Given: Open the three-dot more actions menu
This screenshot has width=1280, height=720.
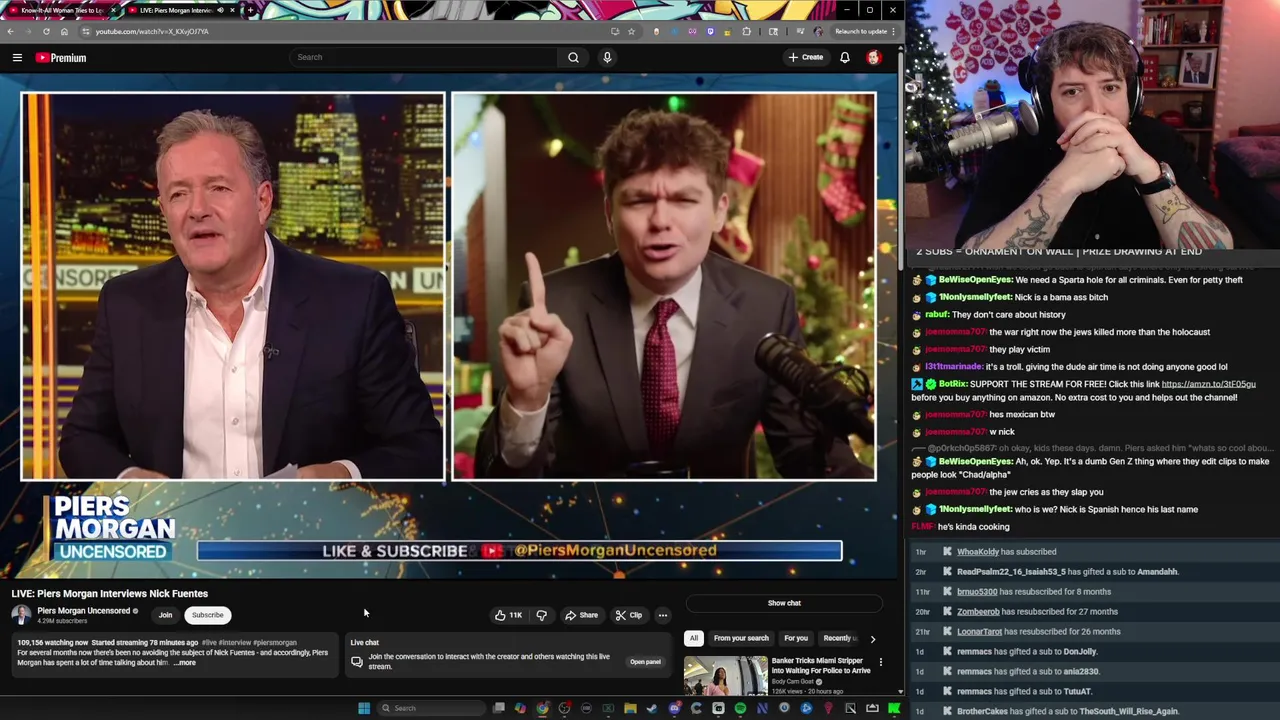Looking at the screenshot, I should (x=662, y=615).
